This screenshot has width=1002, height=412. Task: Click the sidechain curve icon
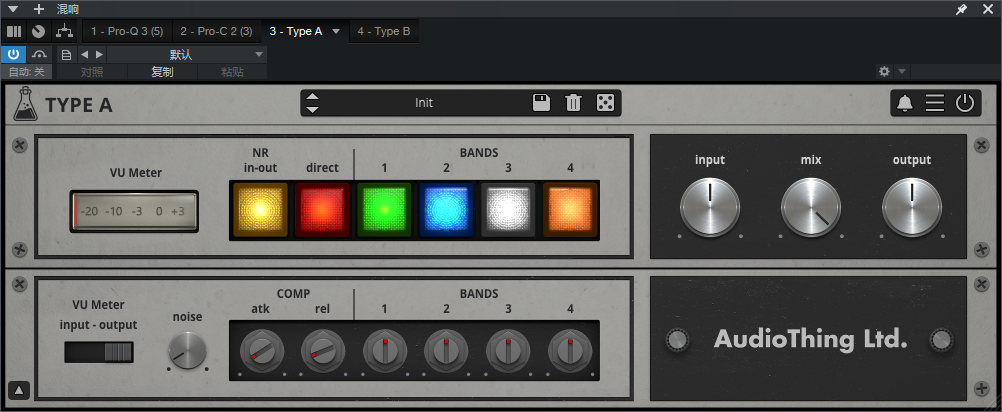point(40,55)
